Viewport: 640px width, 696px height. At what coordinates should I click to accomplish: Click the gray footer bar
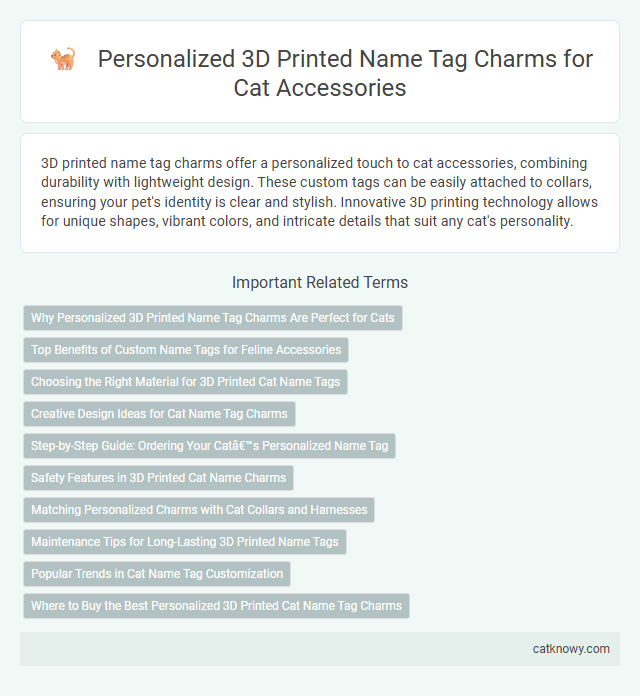coord(320,649)
